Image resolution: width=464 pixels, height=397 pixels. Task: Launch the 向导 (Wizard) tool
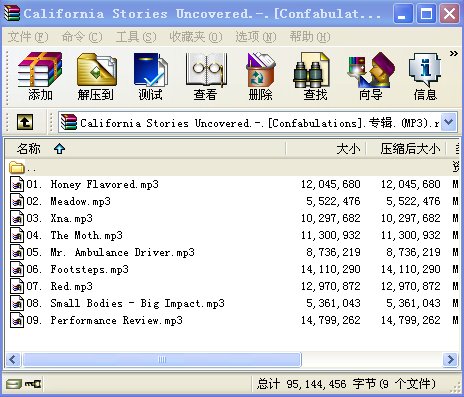pos(370,76)
